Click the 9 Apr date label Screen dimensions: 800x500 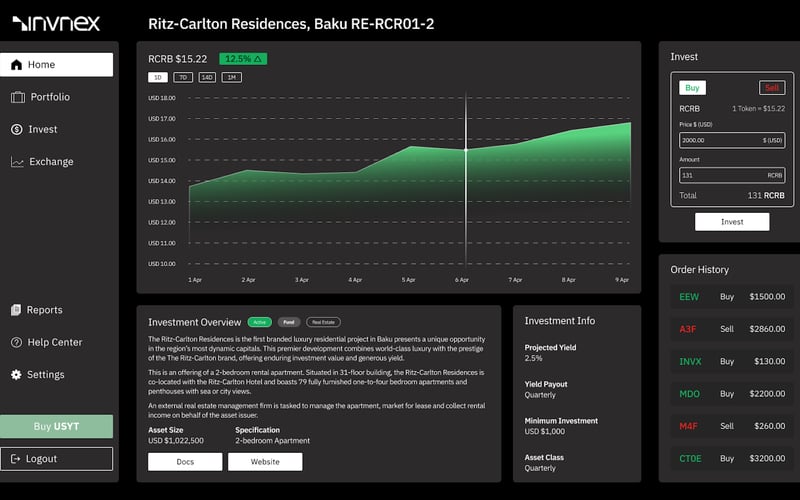[x=622, y=280]
